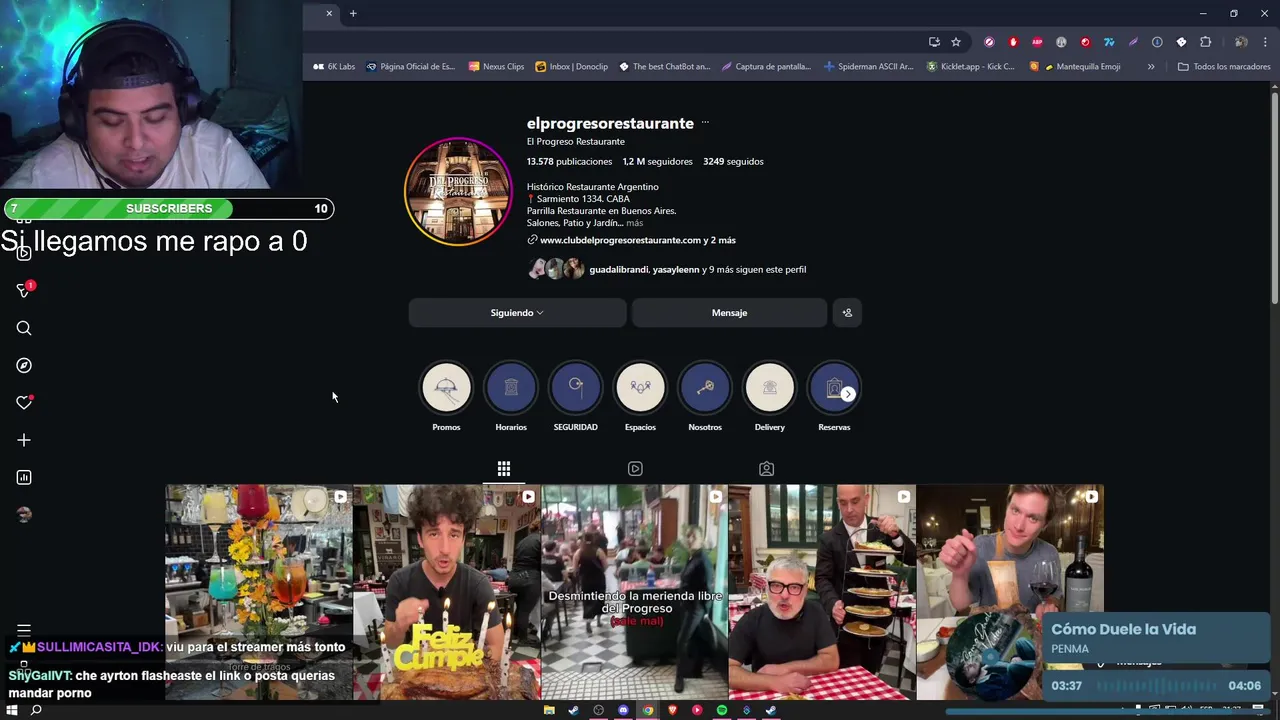Open the Chrome profile avatar
This screenshot has width=1280, height=720.
pyautogui.click(x=1241, y=42)
